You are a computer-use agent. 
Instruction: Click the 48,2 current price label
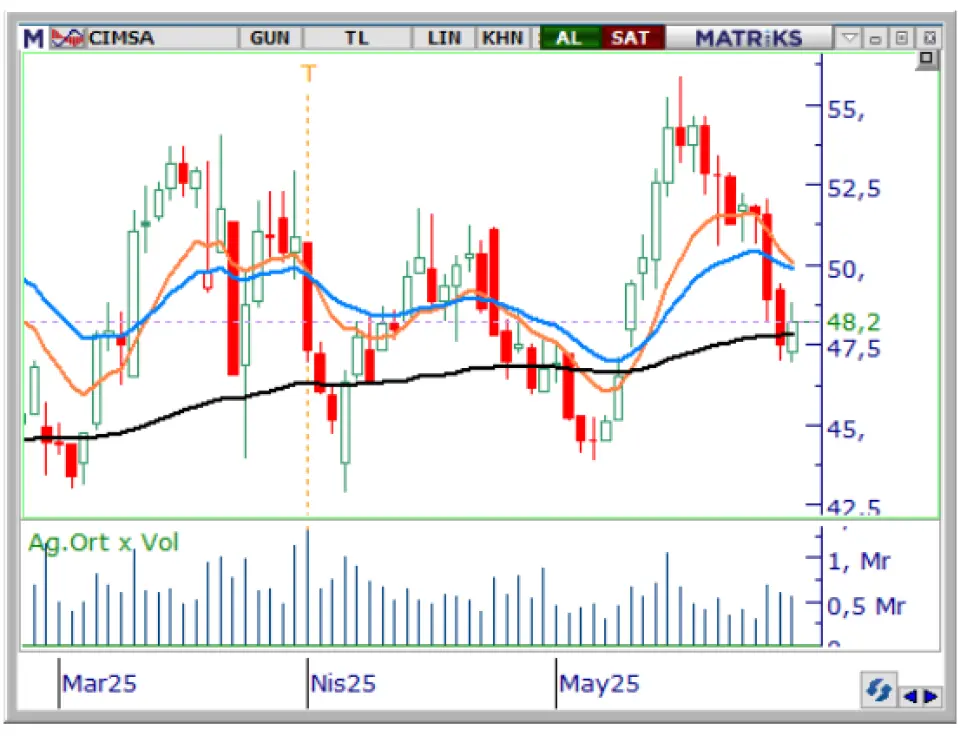tap(853, 321)
